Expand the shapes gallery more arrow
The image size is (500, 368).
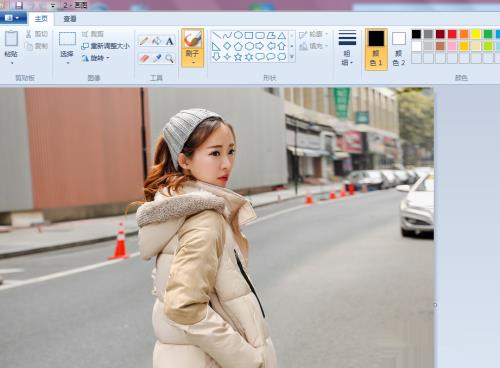[292, 57]
